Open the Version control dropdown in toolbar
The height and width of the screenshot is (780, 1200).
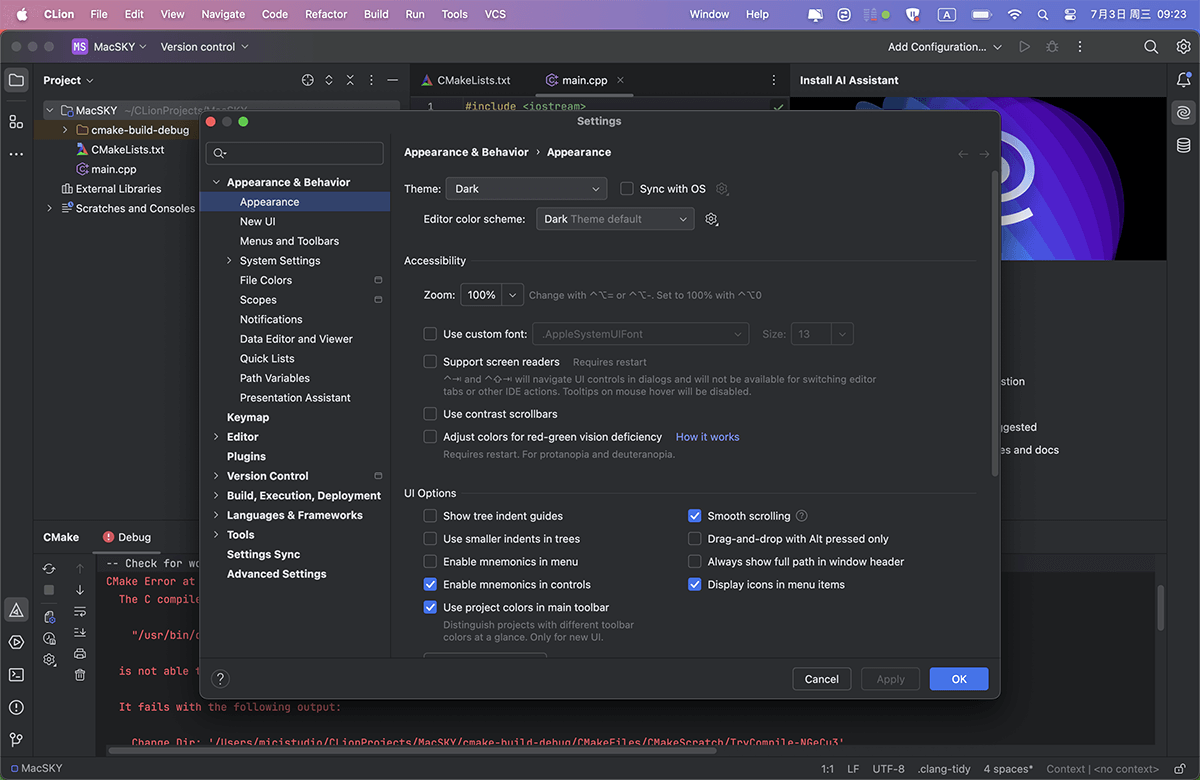tap(204, 47)
